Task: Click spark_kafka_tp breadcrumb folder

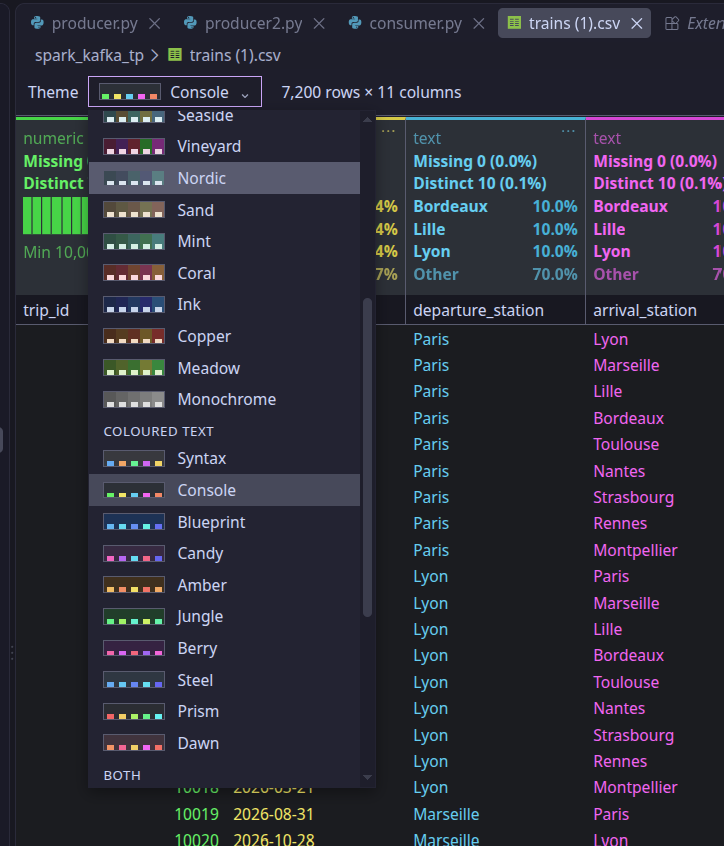Action: click(x=90, y=56)
